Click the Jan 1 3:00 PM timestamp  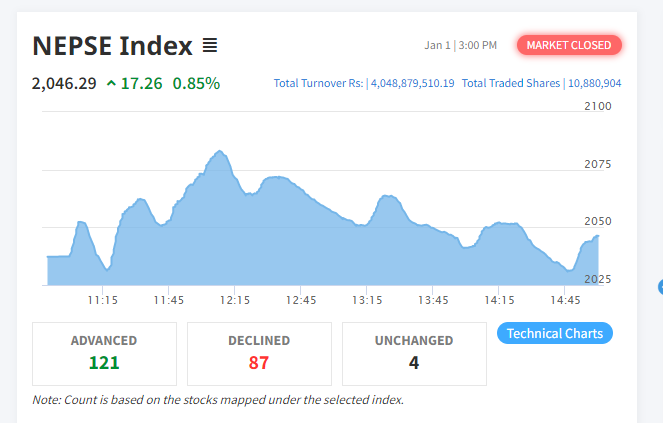point(460,45)
